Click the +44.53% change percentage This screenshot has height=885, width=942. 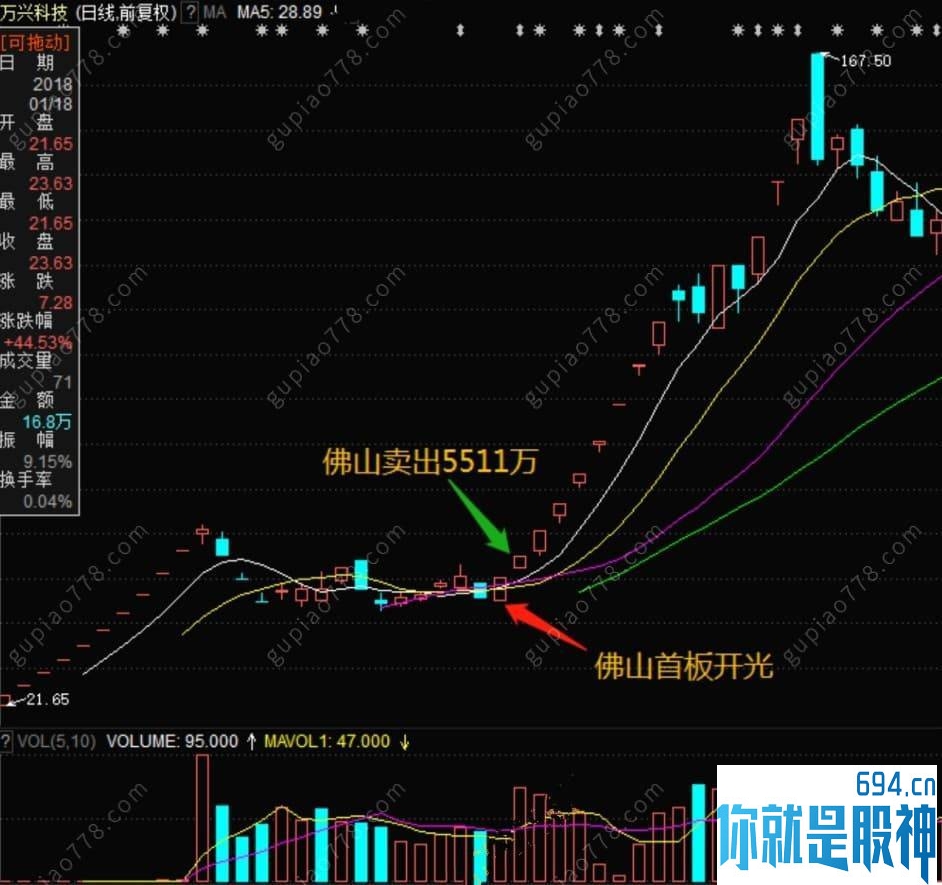point(38,342)
